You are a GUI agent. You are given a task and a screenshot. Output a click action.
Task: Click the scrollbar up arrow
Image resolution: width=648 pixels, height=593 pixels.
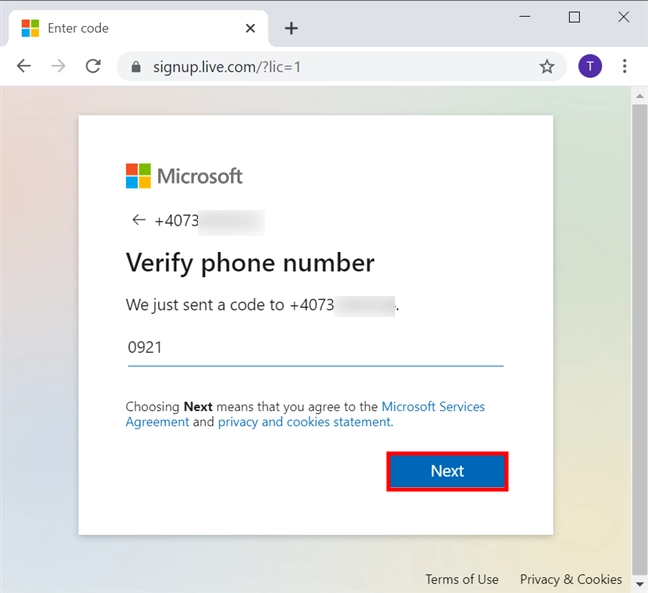point(640,96)
